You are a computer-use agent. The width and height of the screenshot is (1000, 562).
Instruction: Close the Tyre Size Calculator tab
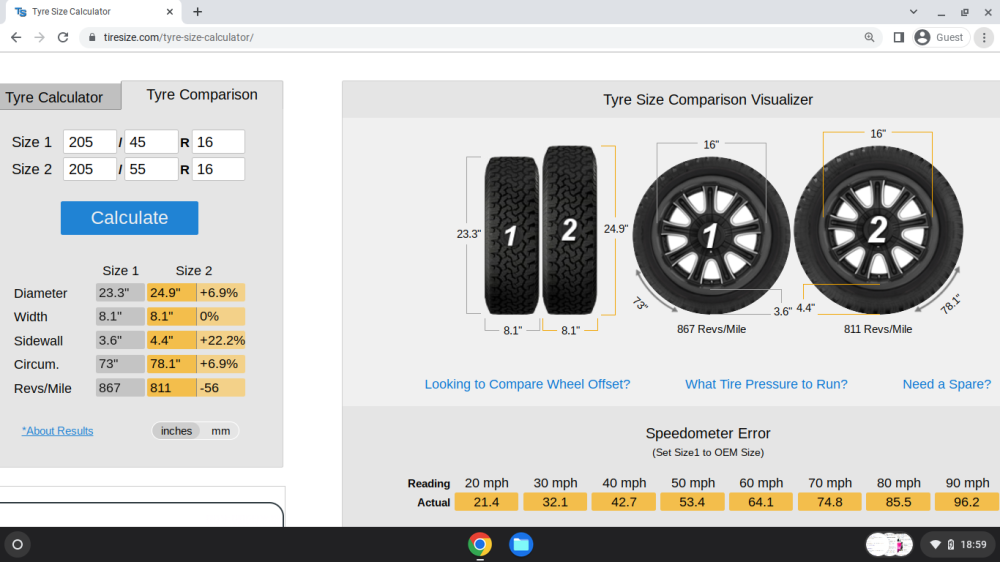coord(170,11)
